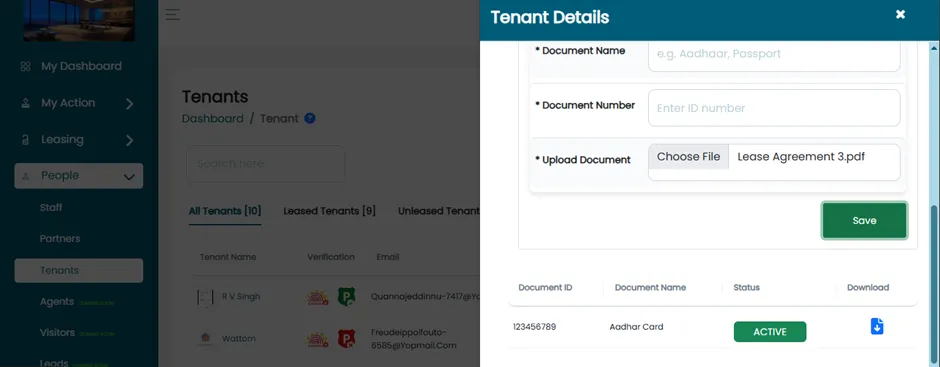940x367 pixels.
Task: Expand the My Action submenu chevron
Action: [129, 104]
